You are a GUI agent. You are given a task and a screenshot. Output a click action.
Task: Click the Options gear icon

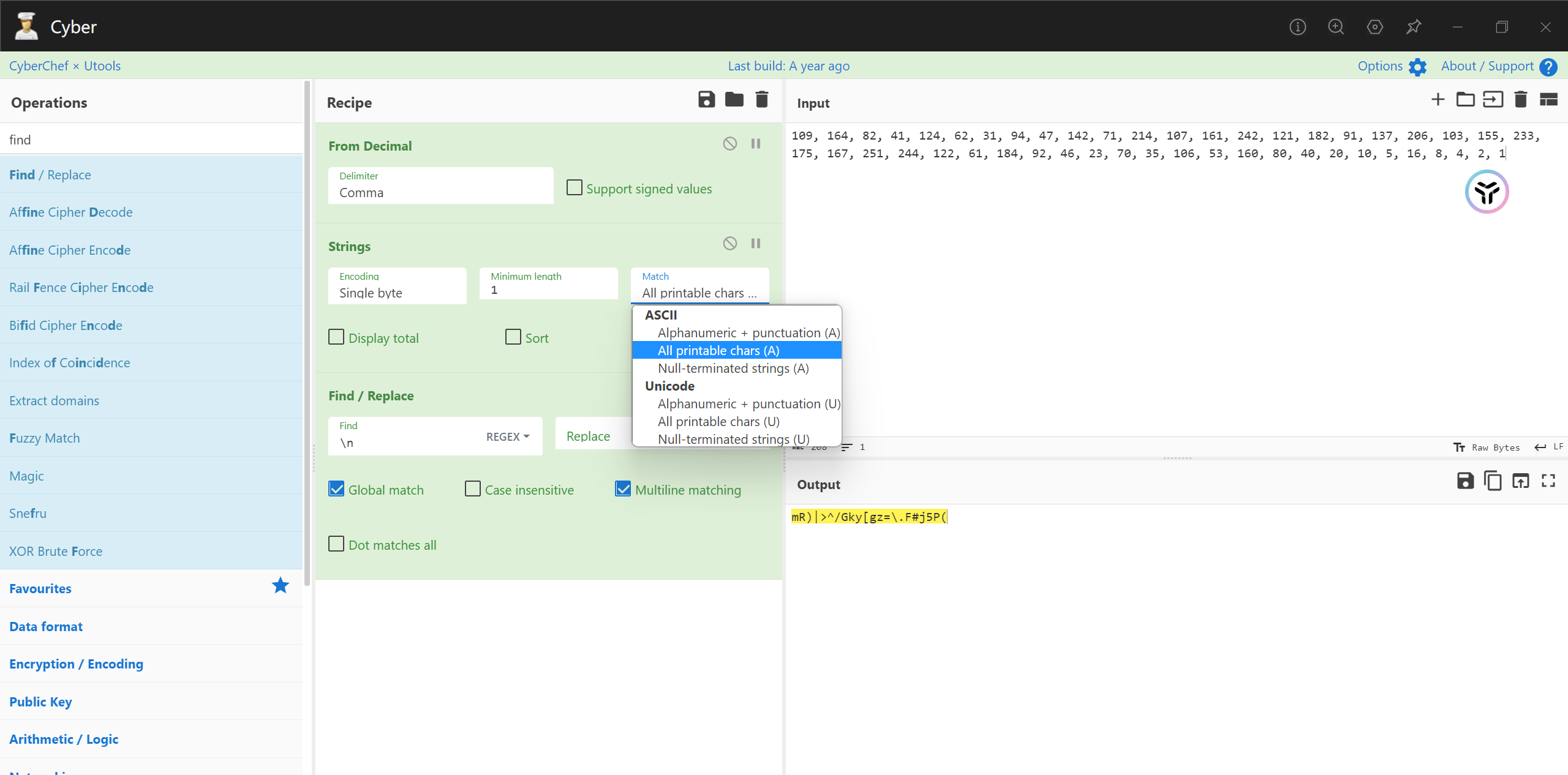[x=1417, y=67]
